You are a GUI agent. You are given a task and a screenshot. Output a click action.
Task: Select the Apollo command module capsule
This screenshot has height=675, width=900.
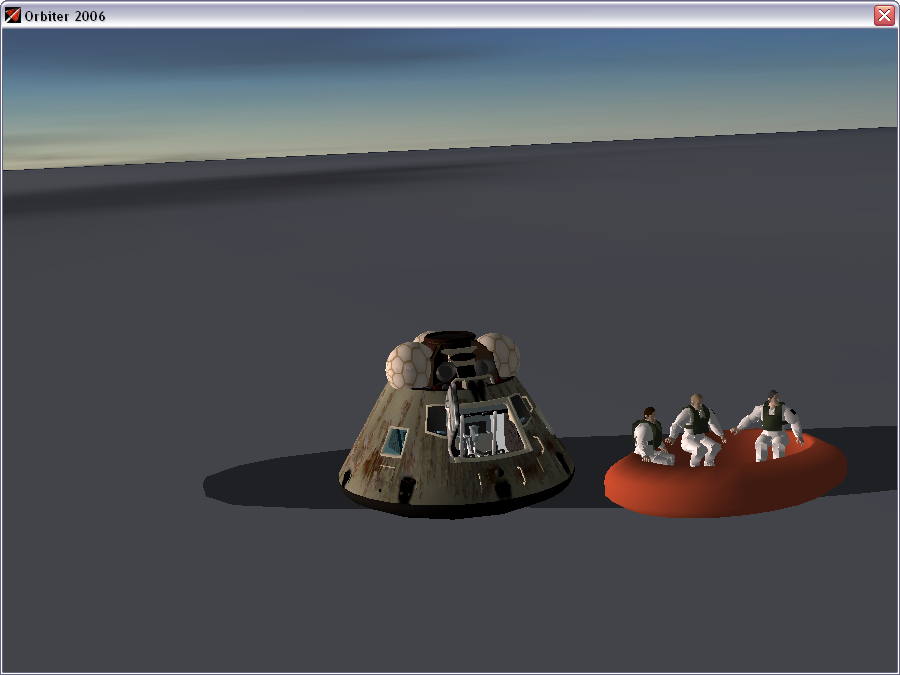pyautogui.click(x=456, y=425)
